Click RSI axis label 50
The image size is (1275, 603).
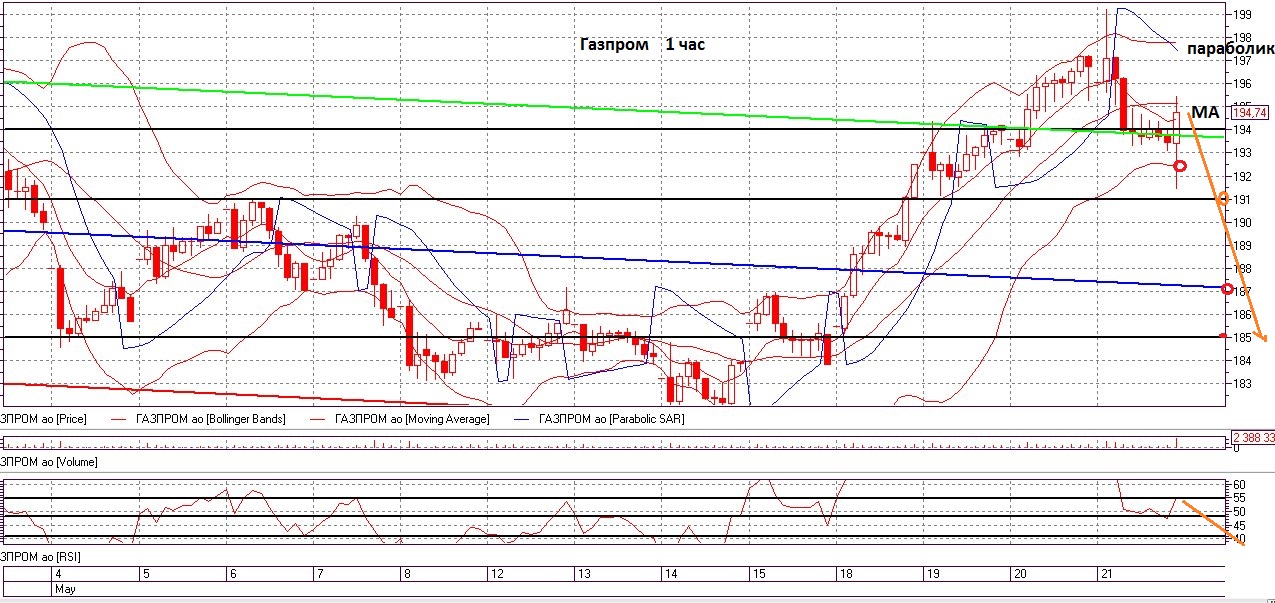tap(1239, 512)
